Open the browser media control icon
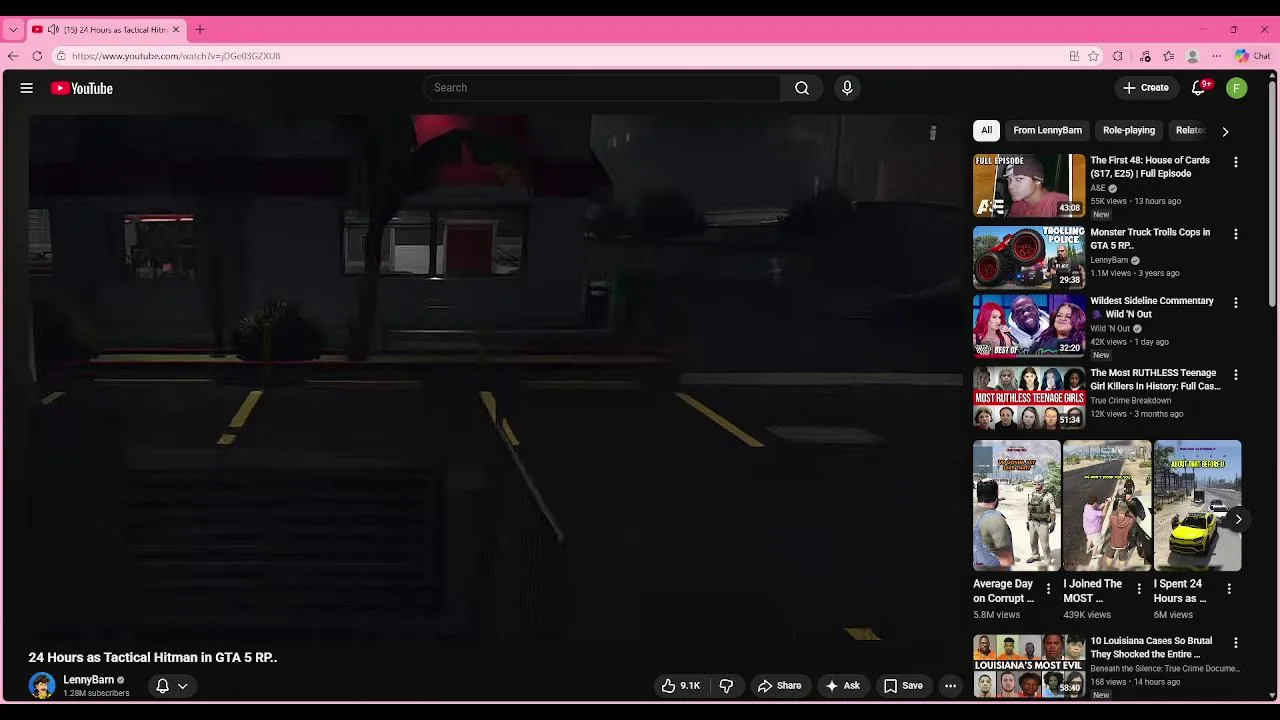 [1145, 56]
